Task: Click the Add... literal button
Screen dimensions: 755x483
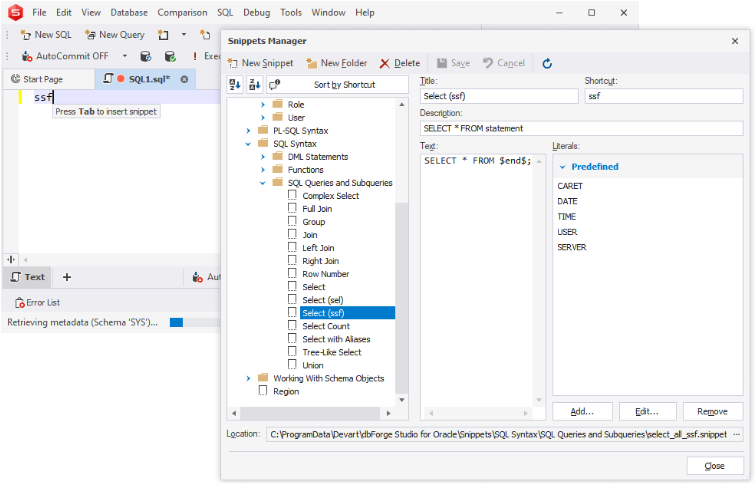Action: coord(582,411)
